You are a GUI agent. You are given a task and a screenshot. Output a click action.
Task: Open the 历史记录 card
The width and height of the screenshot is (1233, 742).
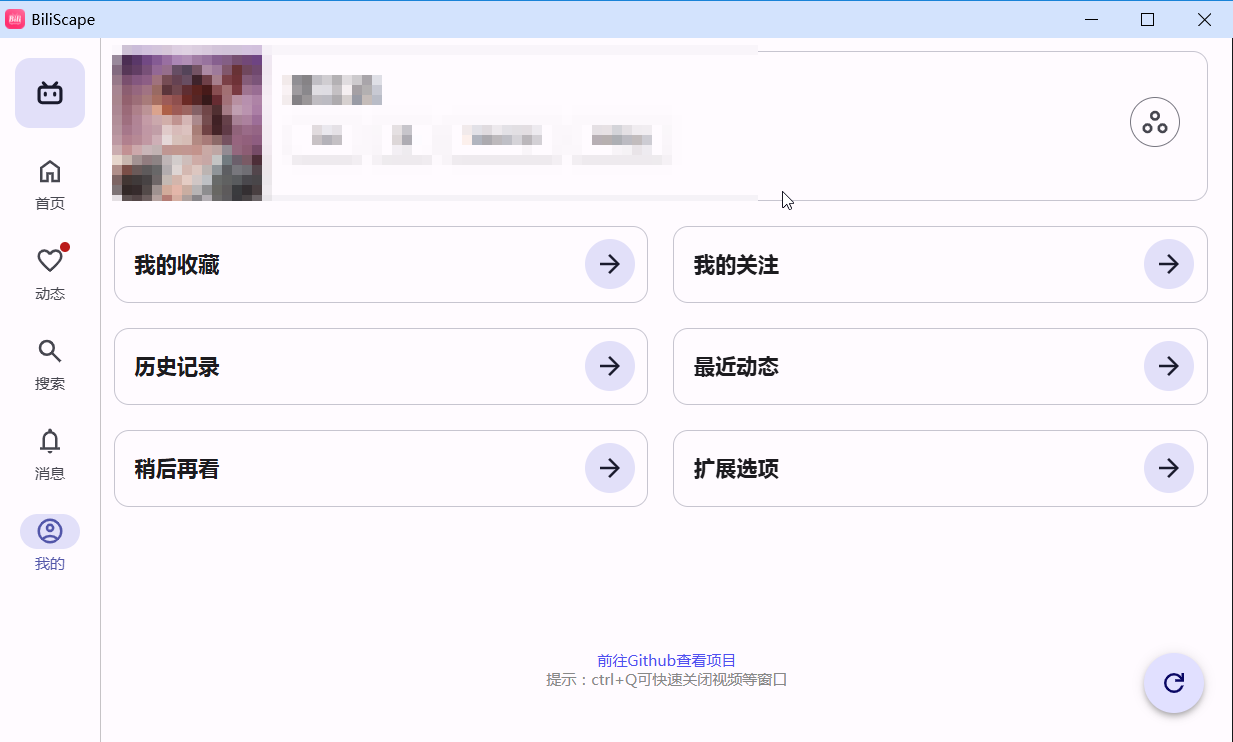point(381,366)
